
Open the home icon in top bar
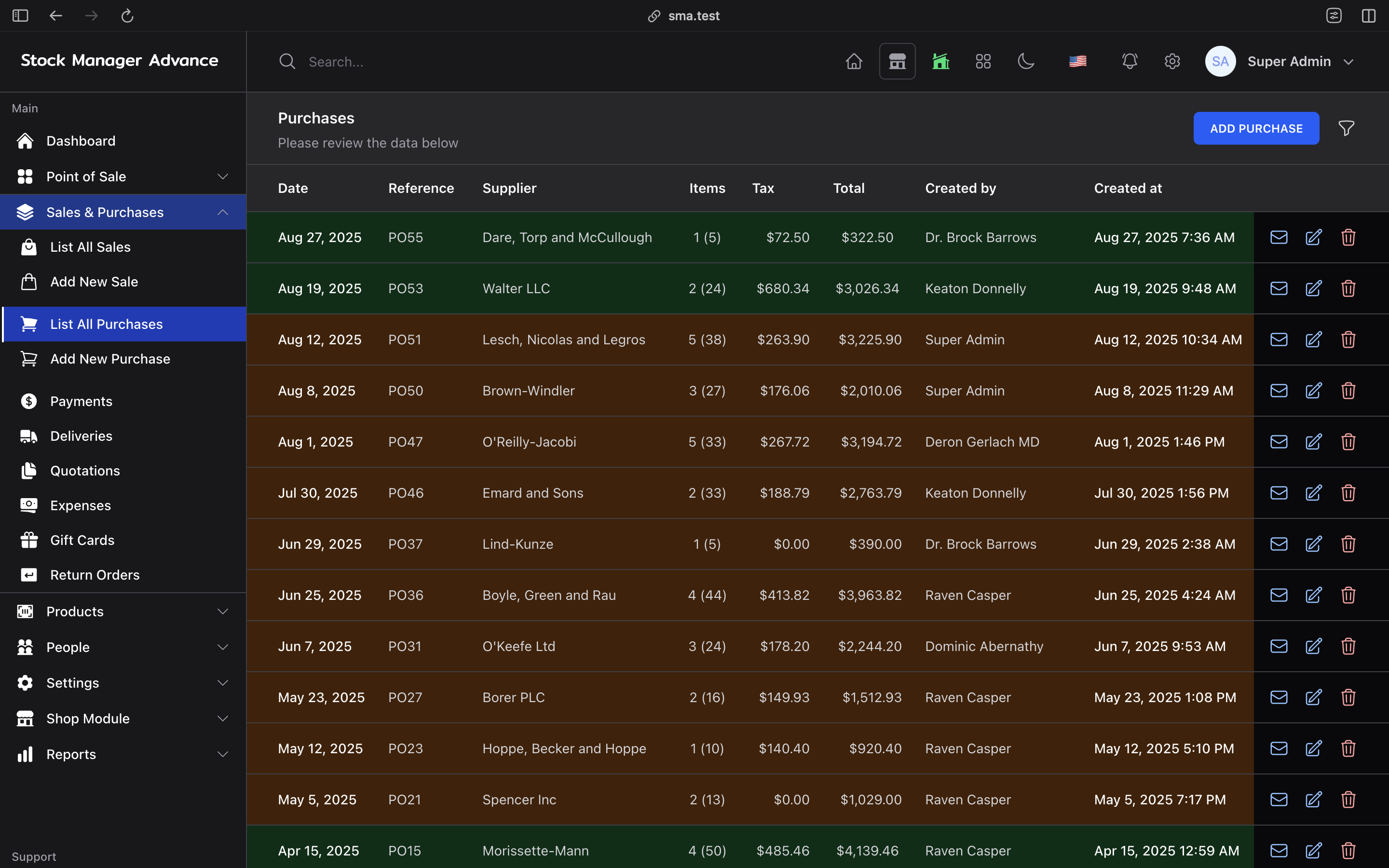(x=854, y=61)
